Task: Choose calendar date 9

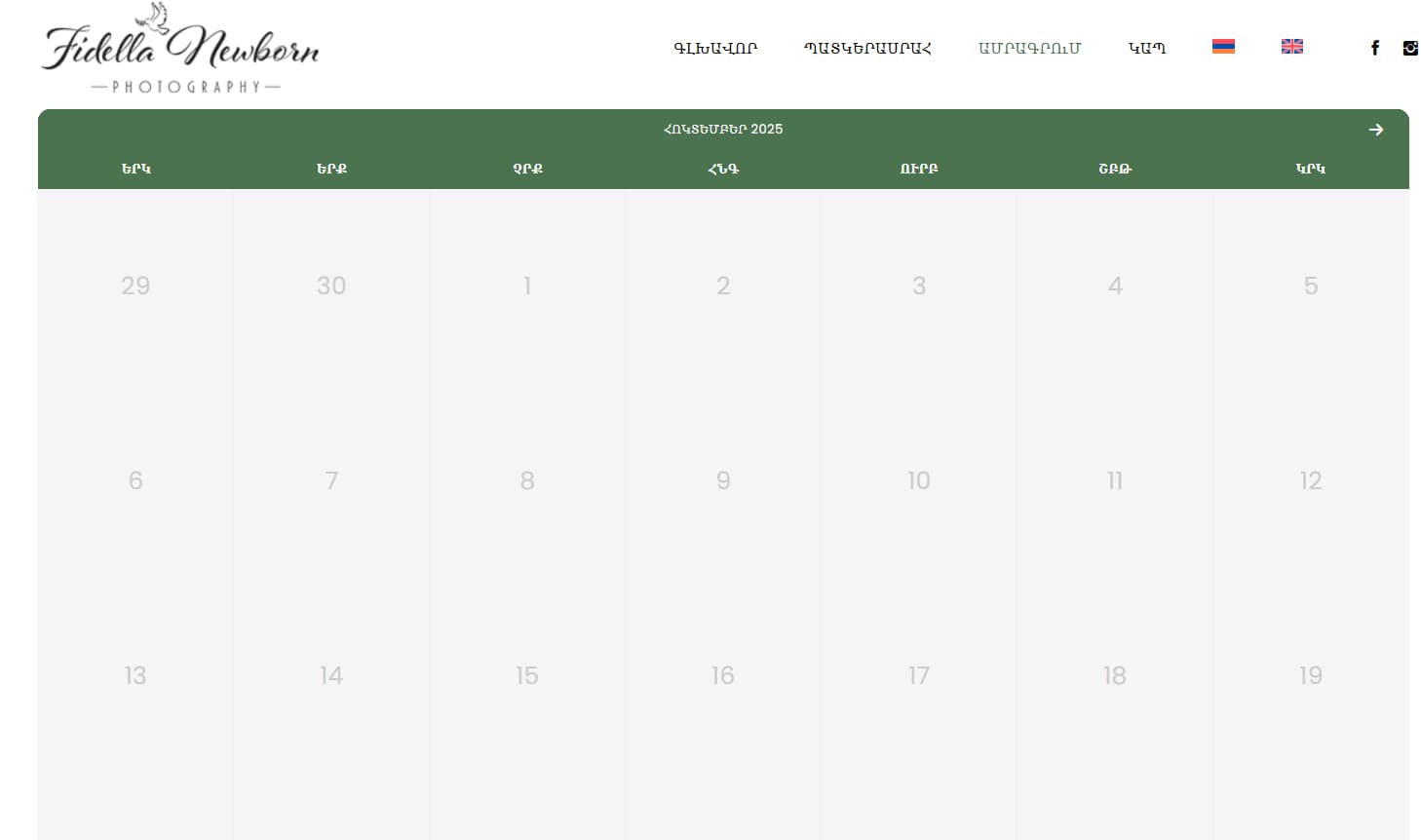Action: 722,480
